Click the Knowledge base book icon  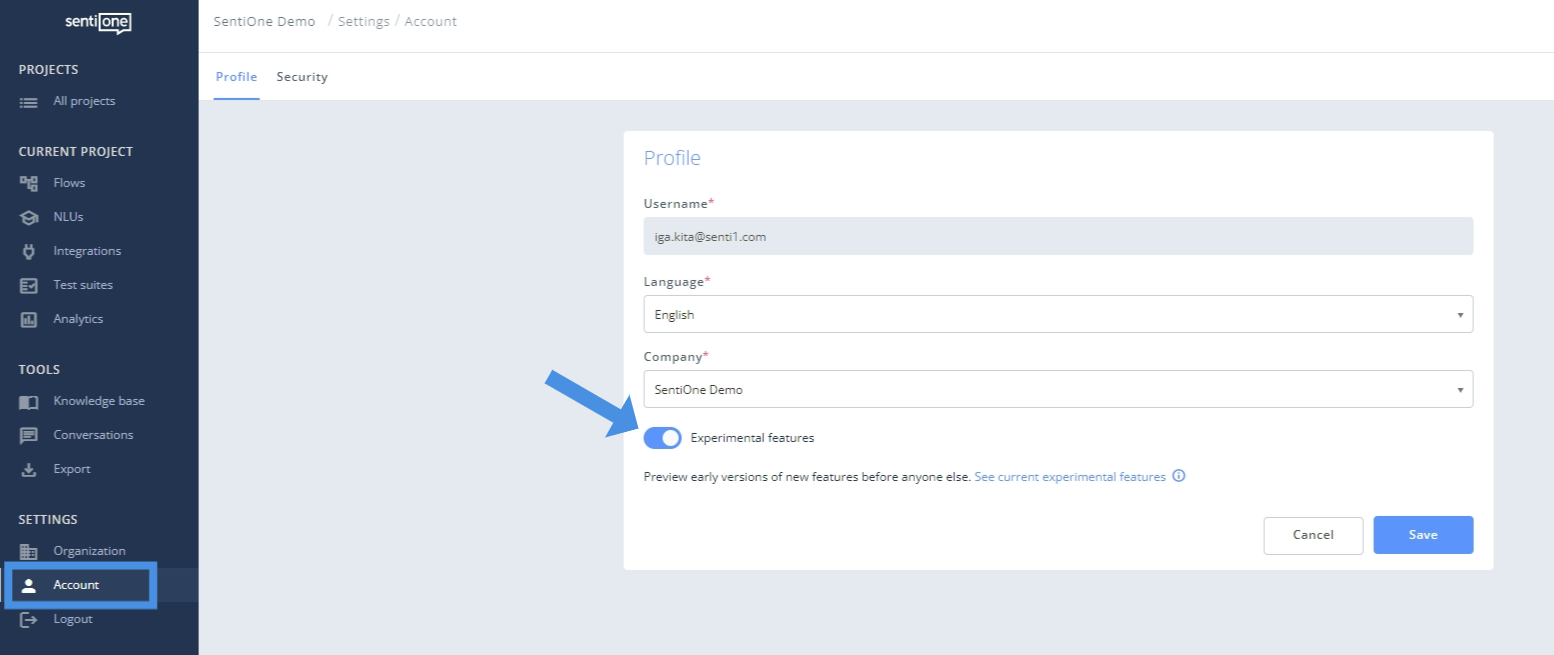(x=29, y=402)
